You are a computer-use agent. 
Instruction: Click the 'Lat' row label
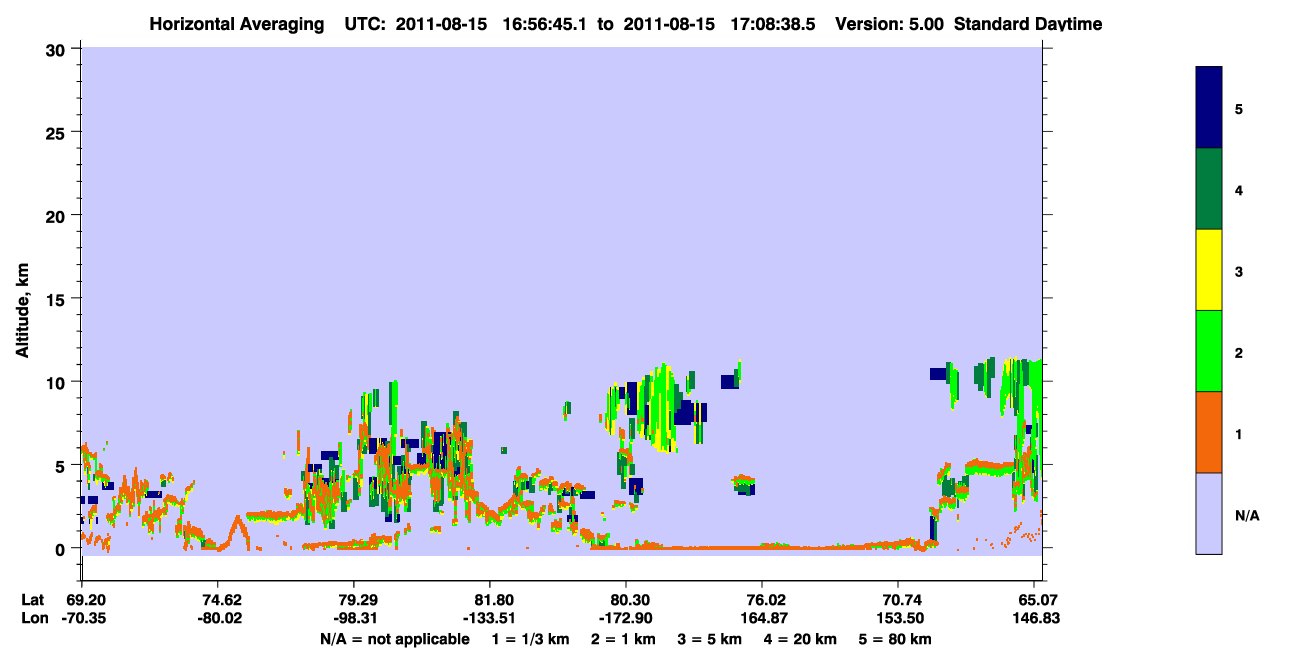click(x=33, y=600)
